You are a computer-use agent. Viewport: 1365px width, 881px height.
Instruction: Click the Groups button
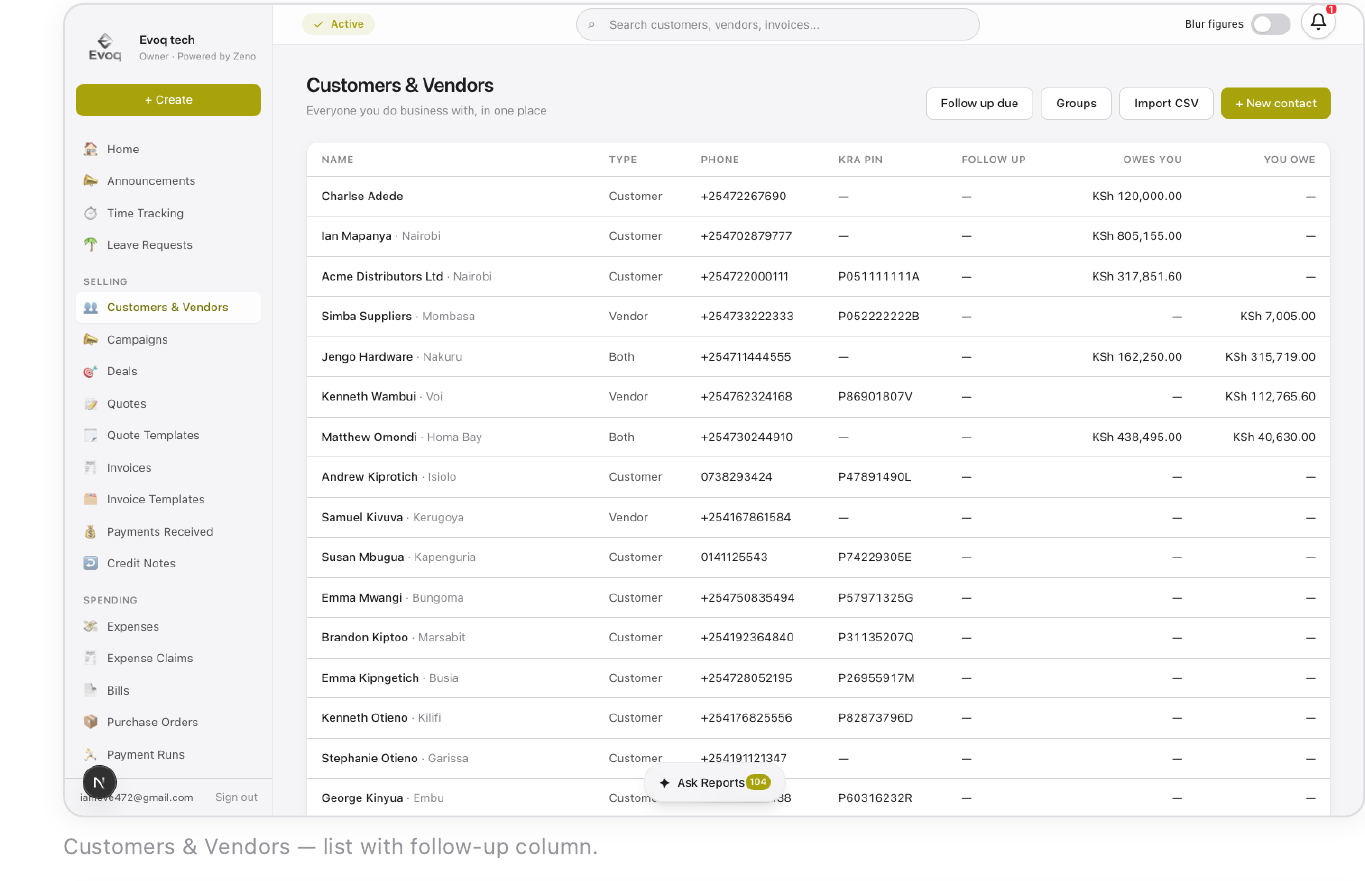[1076, 103]
